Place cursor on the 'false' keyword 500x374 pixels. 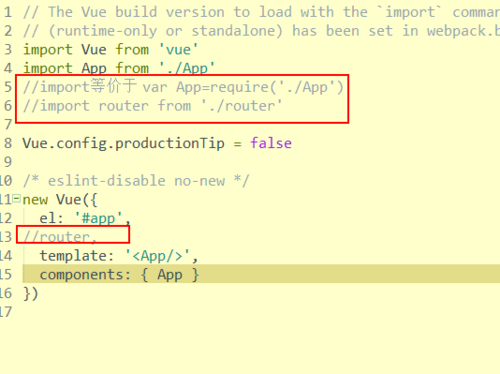click(271, 143)
